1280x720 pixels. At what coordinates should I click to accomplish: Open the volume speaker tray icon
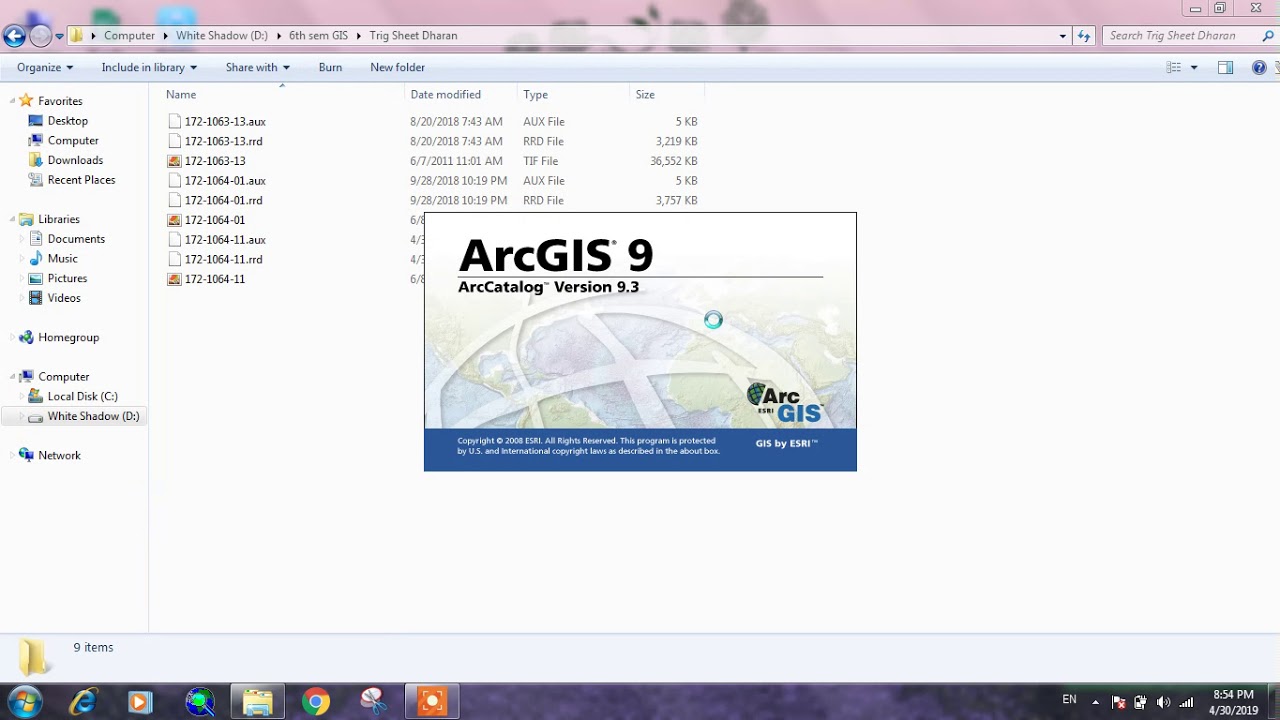[1163, 702]
